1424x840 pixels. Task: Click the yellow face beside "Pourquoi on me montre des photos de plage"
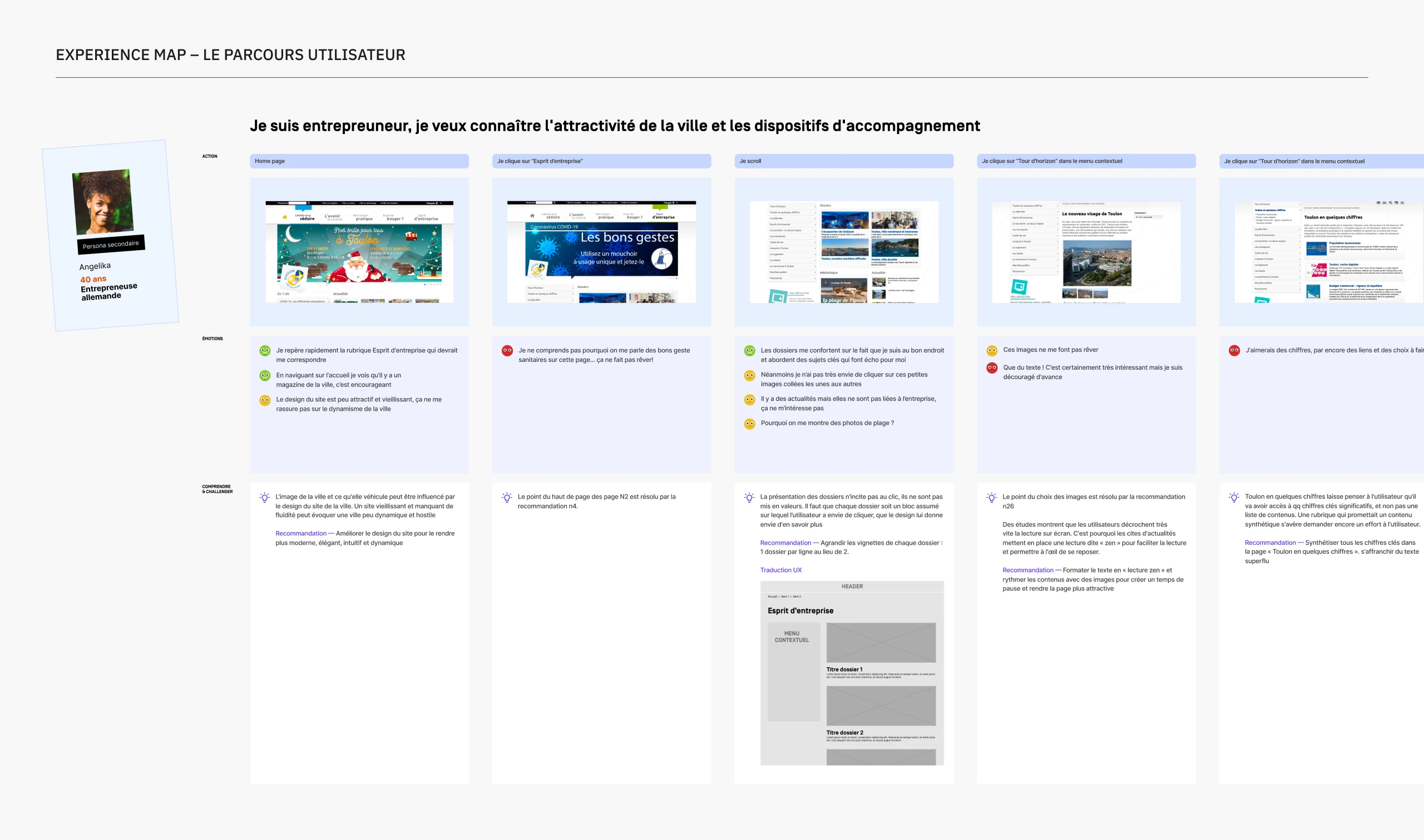click(x=750, y=424)
